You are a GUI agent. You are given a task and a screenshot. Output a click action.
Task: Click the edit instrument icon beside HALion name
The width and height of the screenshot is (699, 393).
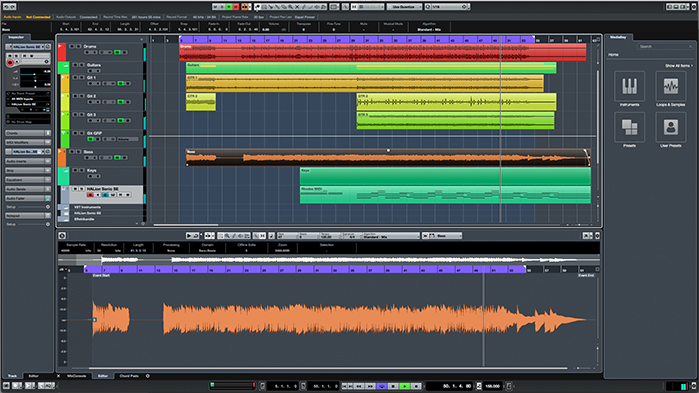pos(48,47)
